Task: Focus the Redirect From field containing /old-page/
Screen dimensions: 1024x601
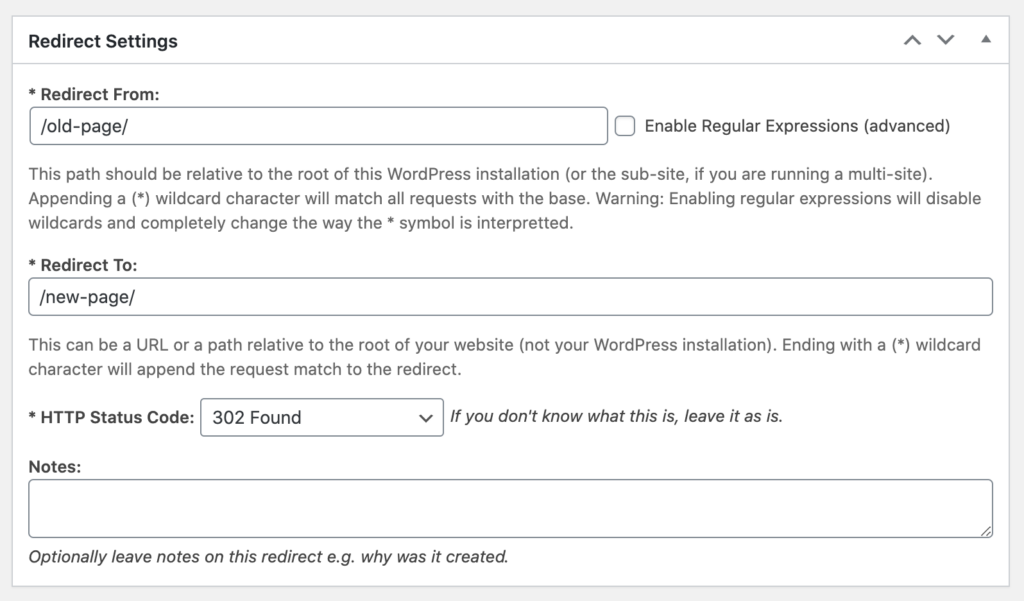Action: point(319,126)
